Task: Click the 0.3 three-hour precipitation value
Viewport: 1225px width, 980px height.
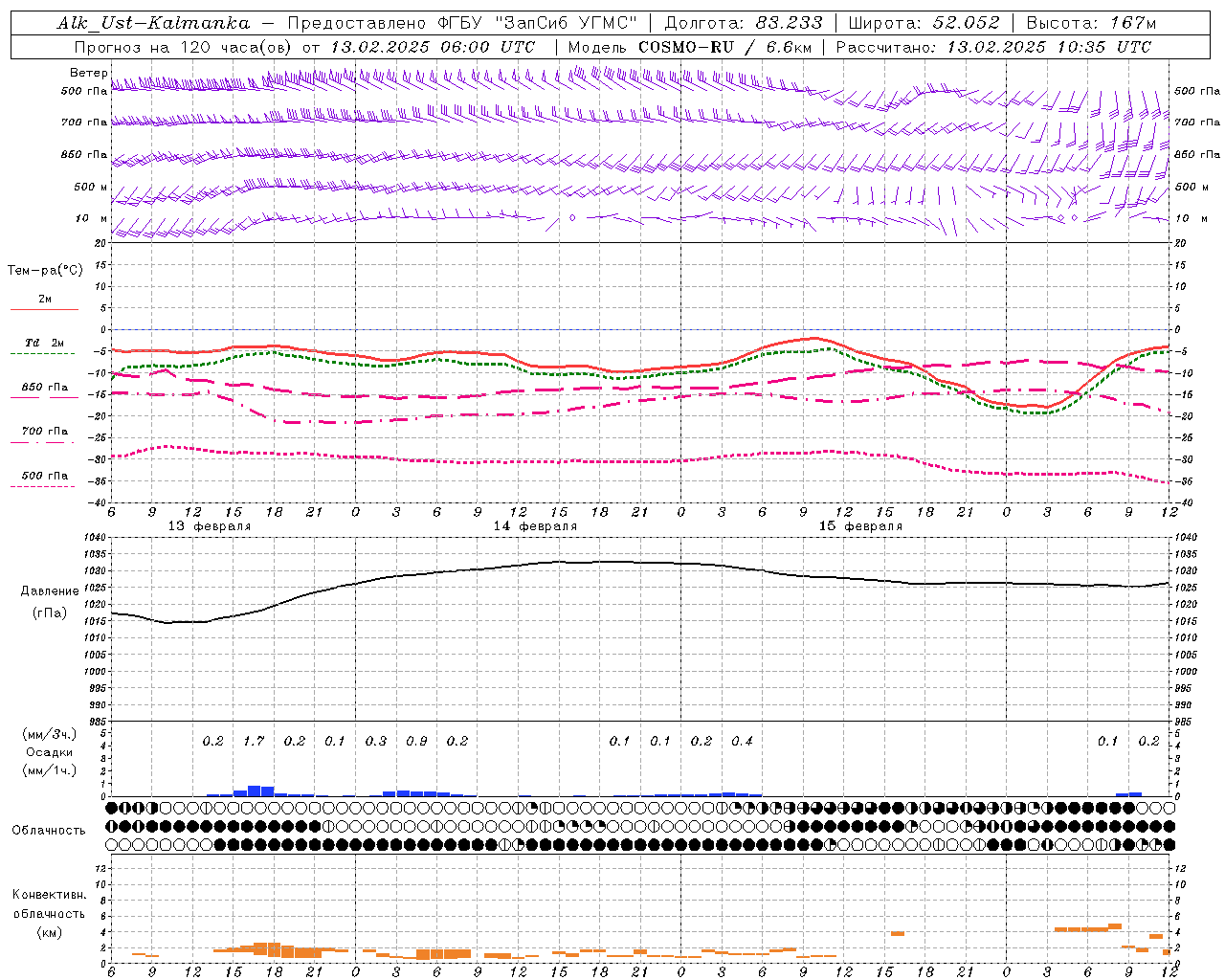Action: (x=376, y=742)
